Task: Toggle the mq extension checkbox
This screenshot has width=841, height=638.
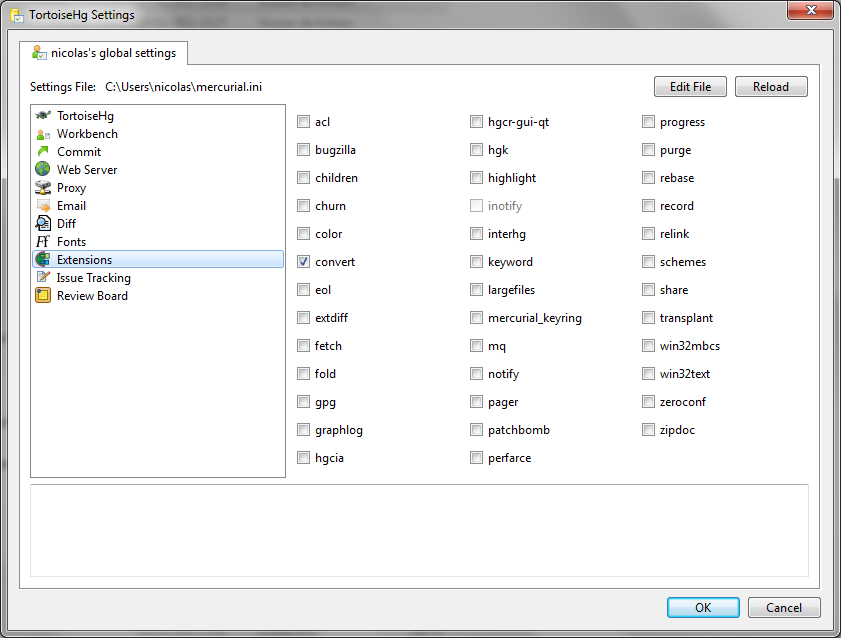Action: coord(477,346)
